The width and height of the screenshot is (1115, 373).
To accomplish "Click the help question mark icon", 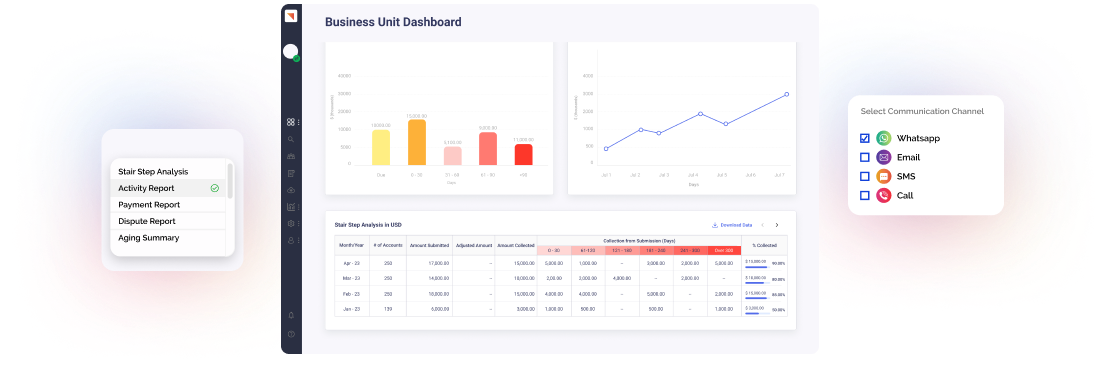I will click(291, 334).
